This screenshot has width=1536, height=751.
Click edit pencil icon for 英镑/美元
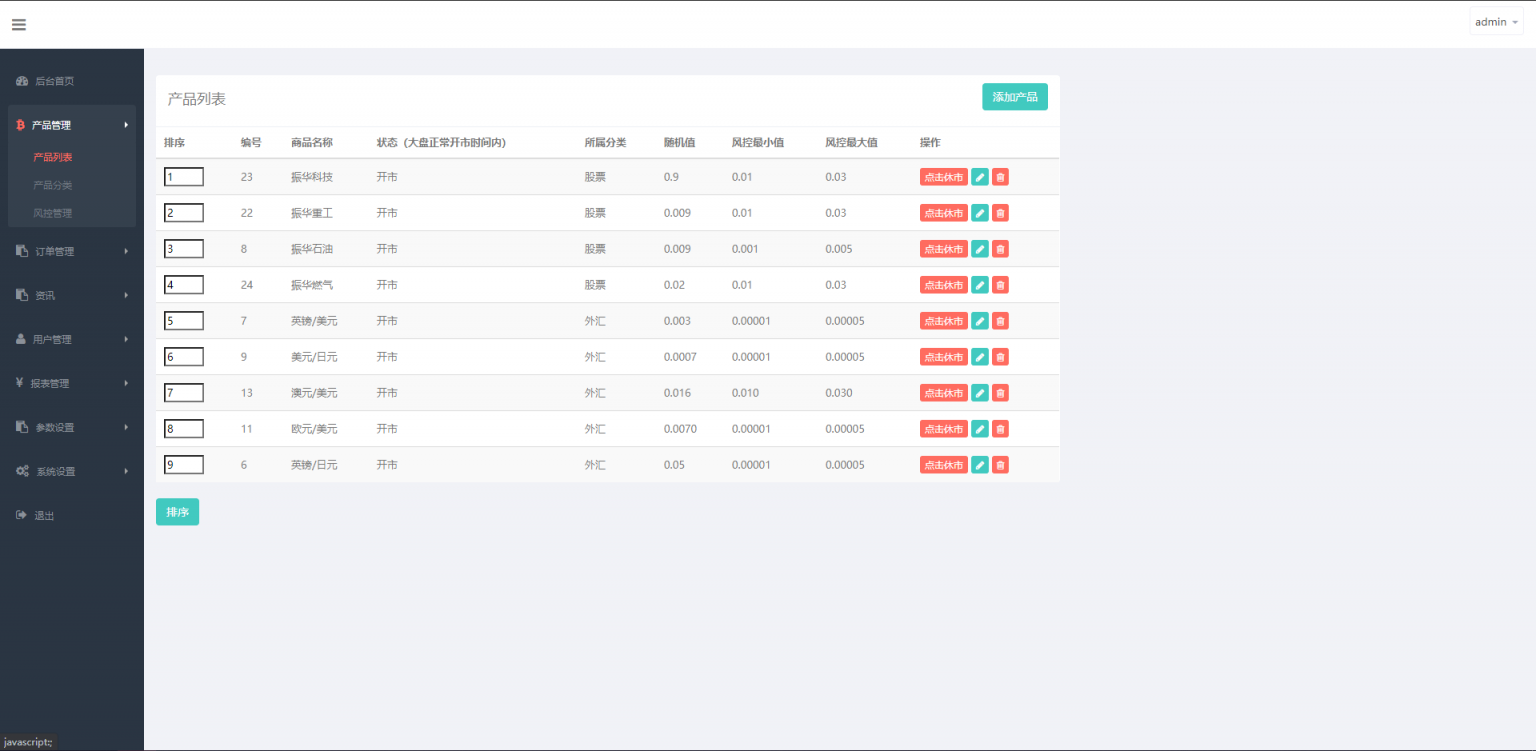coord(980,321)
